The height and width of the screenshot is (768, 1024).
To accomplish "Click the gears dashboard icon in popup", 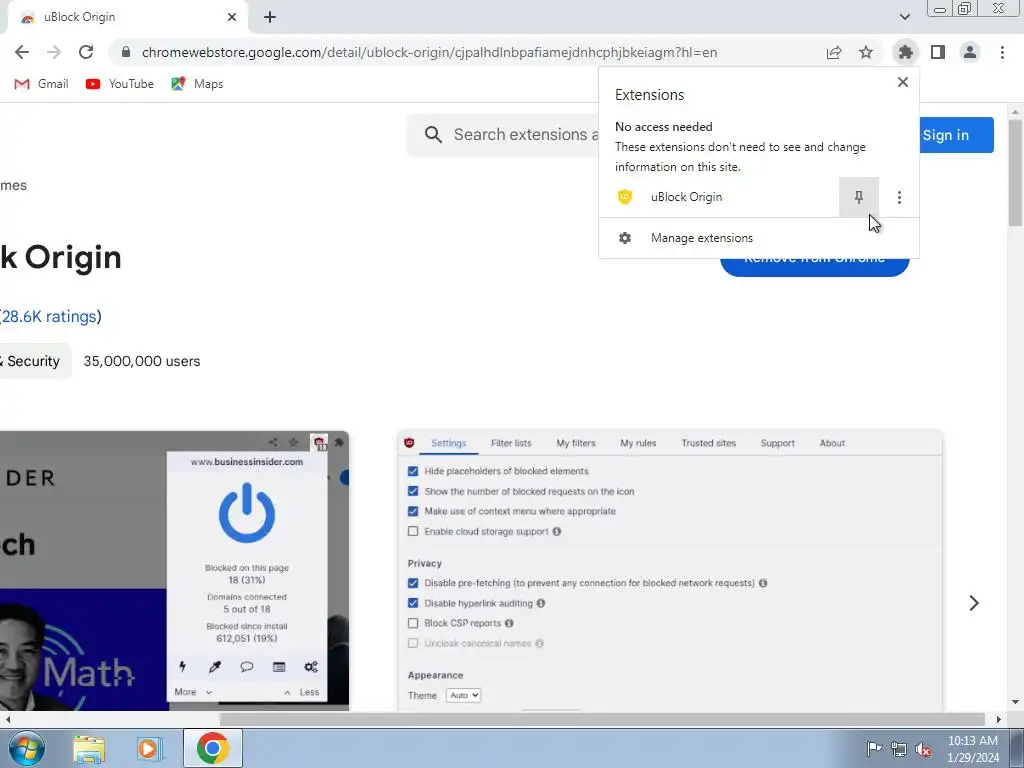I will click(x=311, y=667).
